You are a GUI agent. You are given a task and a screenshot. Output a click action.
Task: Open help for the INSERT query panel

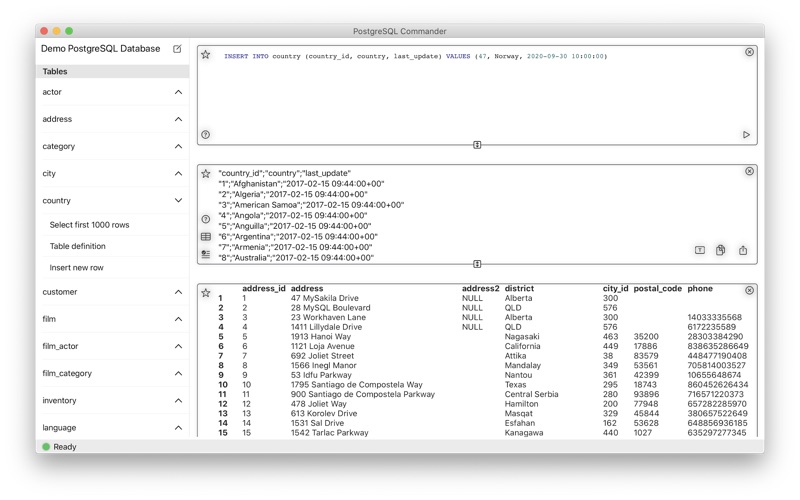[206, 135]
